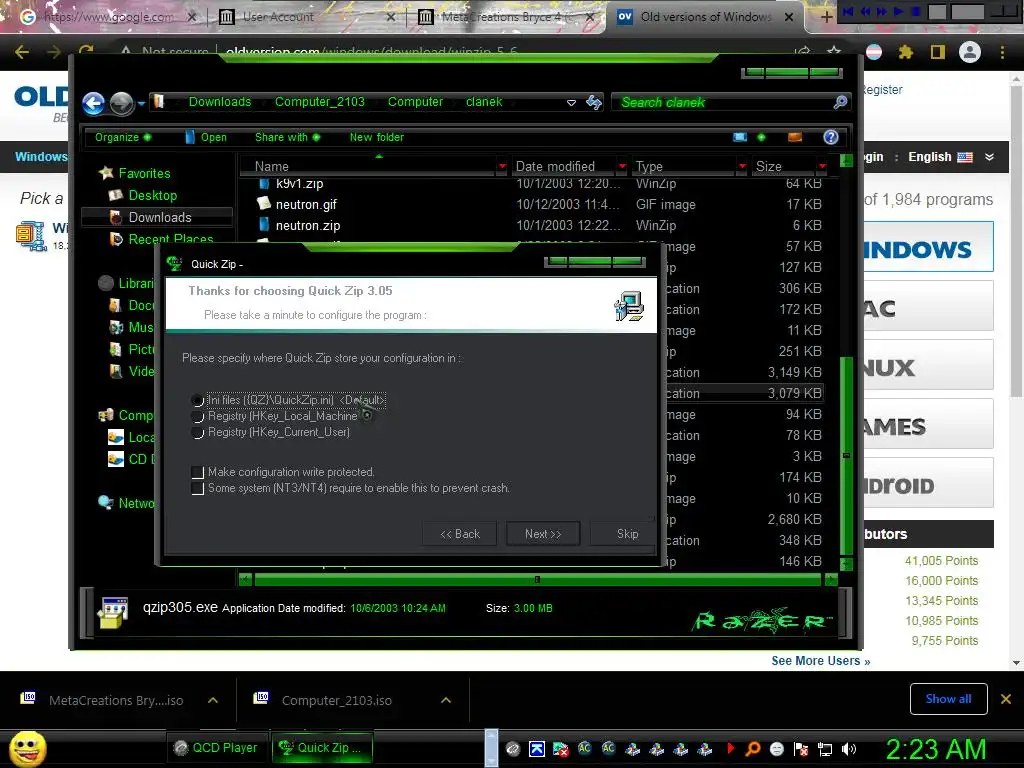Click New folder in Explorer toolbar
1024x768 pixels.
coord(377,137)
